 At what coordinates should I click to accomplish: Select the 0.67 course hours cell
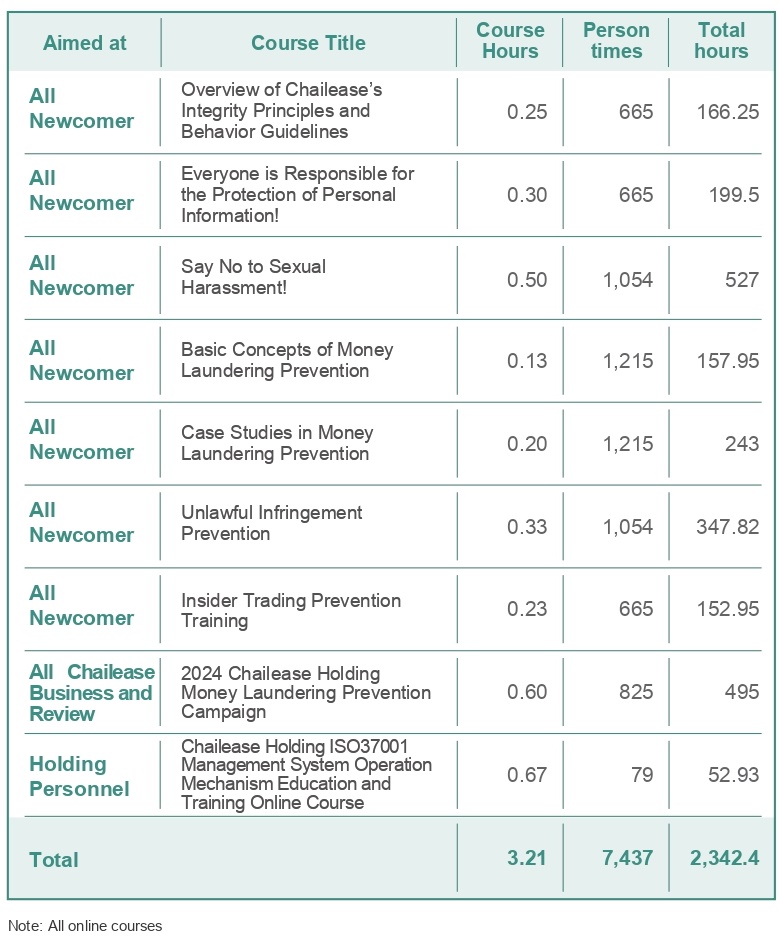click(527, 775)
